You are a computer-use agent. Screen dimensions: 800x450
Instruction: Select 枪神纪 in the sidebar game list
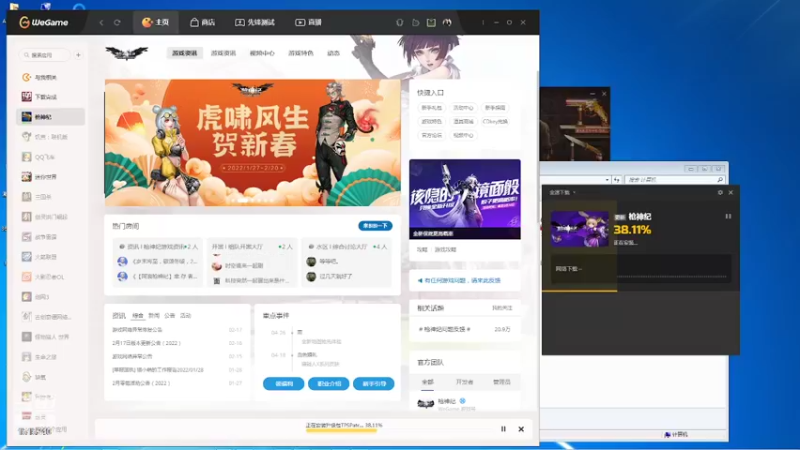pyautogui.click(x=50, y=117)
